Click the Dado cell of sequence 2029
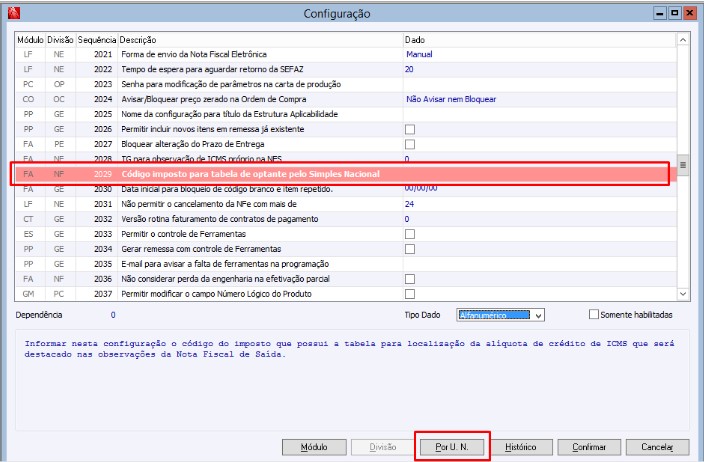The height and width of the screenshot is (462, 704). pos(540,174)
